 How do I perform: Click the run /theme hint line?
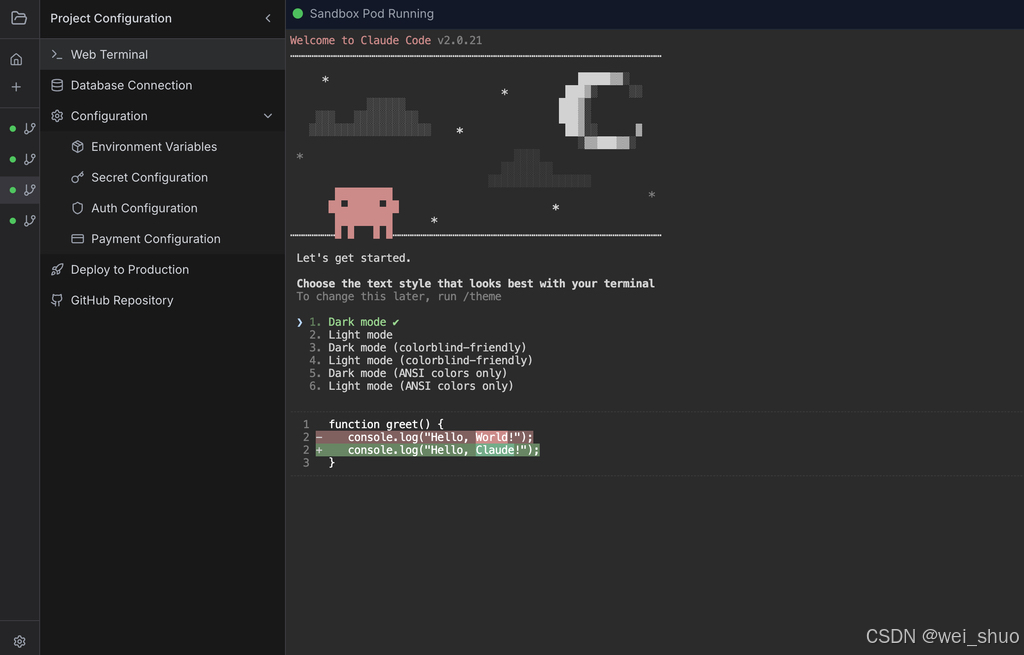pos(399,296)
